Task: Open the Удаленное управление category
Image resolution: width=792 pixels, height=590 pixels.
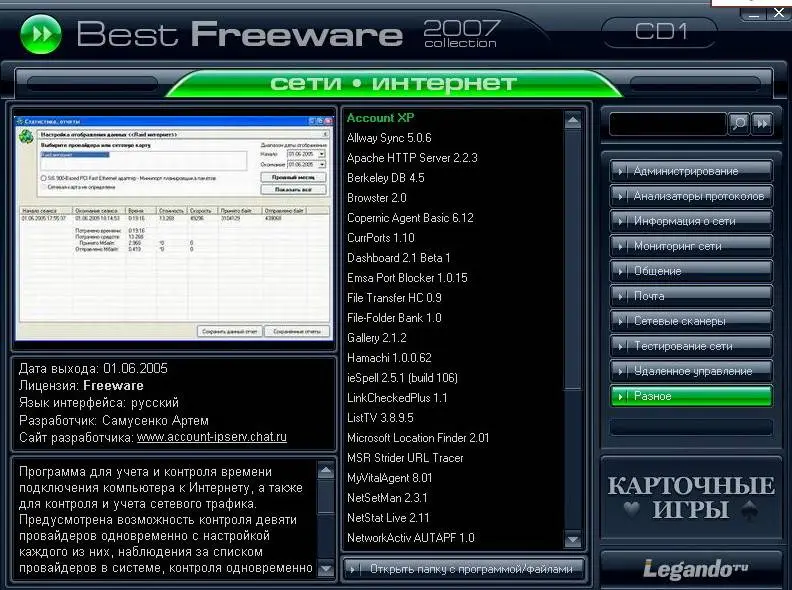Action: [x=691, y=371]
